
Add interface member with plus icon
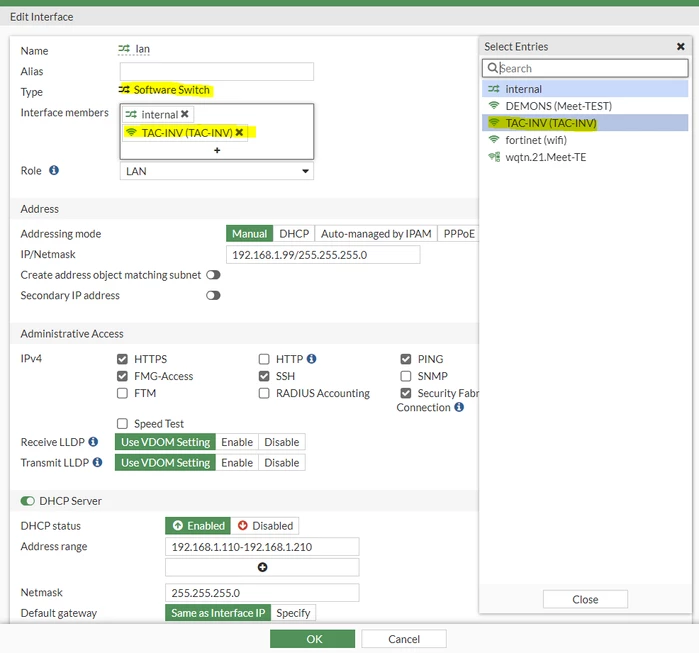click(217, 150)
